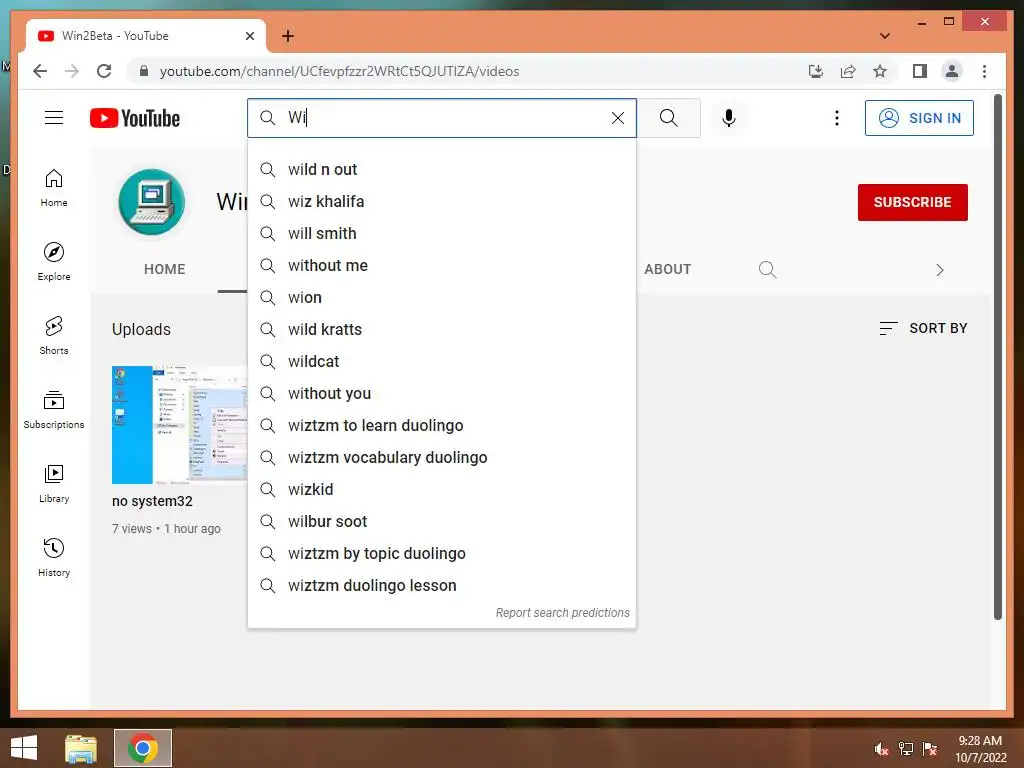Open Explore in the sidebar
This screenshot has height=768, width=1024.
click(x=54, y=261)
